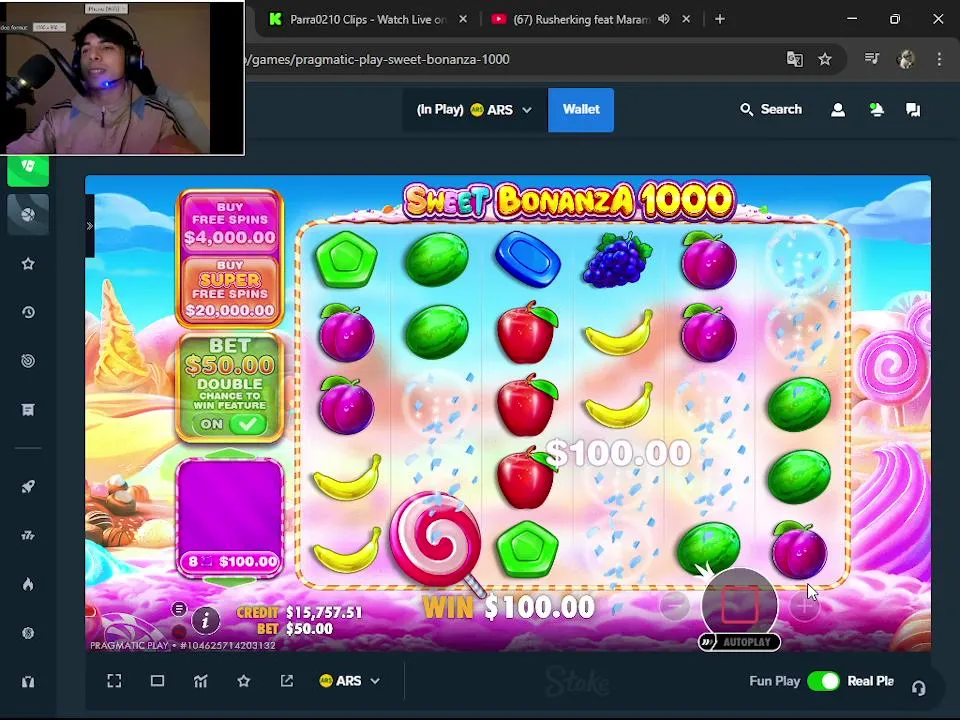The width and height of the screenshot is (960, 720).
Task: Click the CREDIT $15,757.51 display
Action: 299,613
